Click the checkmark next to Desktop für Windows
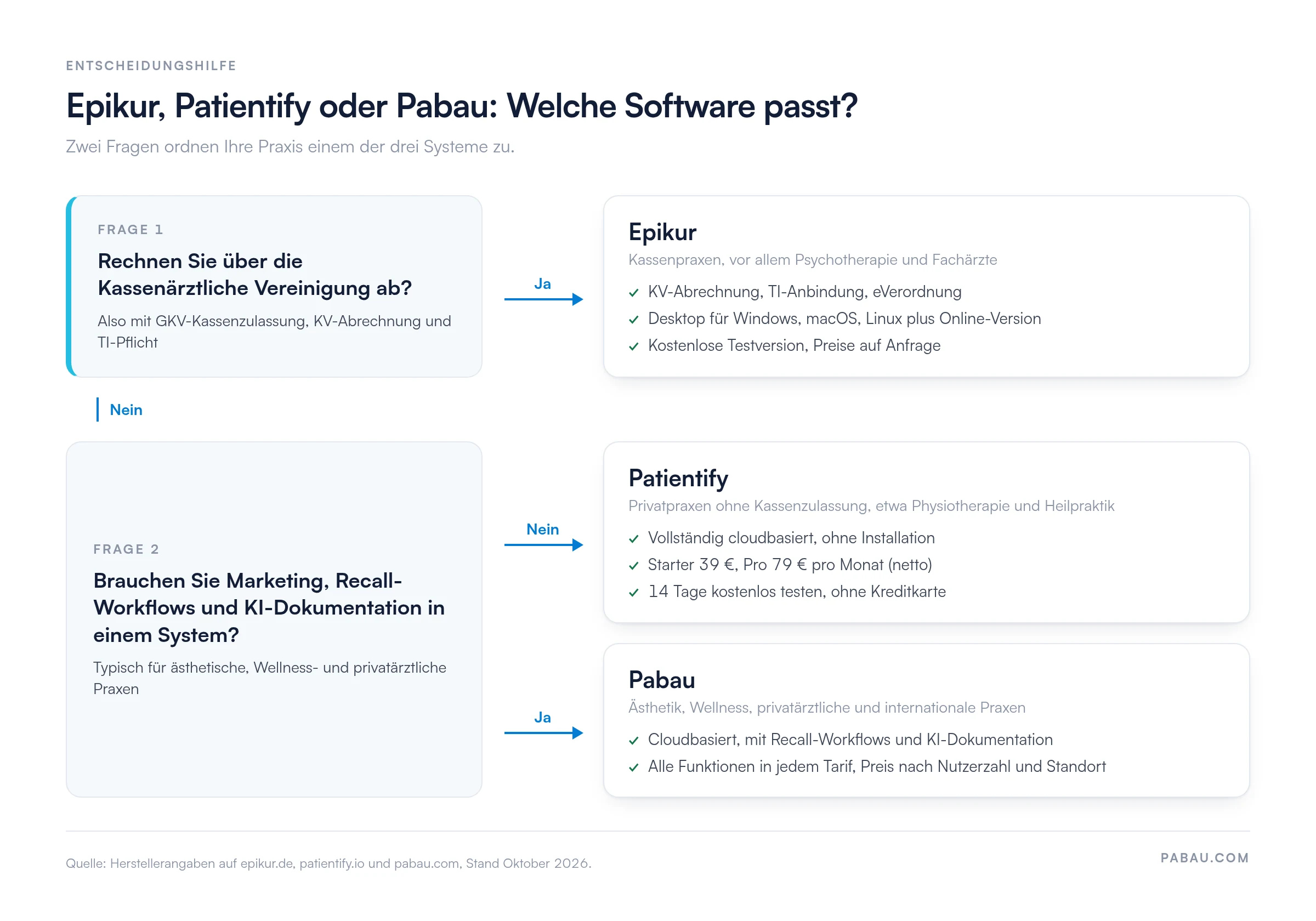 (633, 320)
